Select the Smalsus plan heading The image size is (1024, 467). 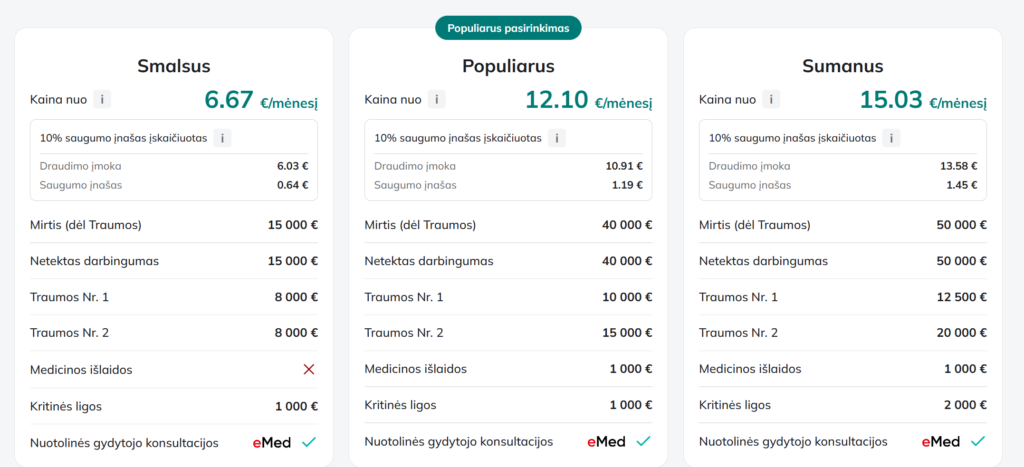[174, 66]
